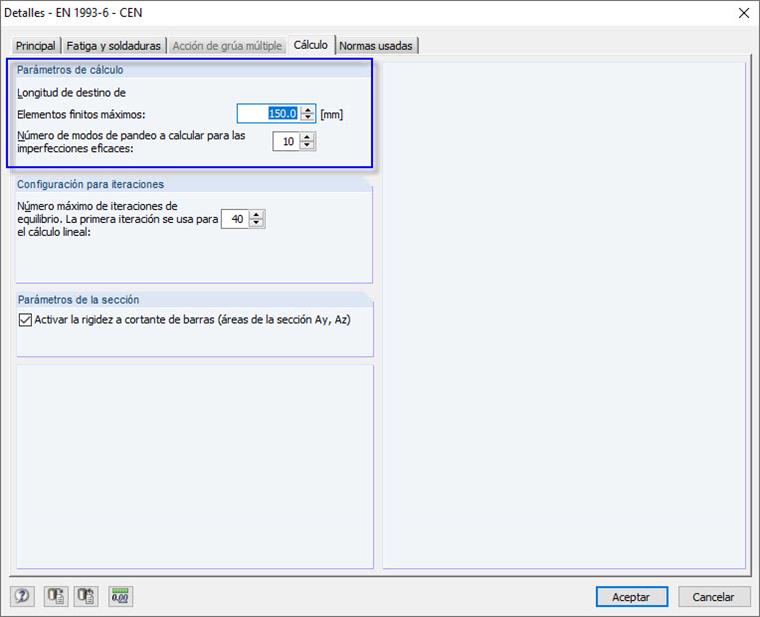Click the Configuración para iteraciones heading
This screenshot has width=760, height=617.
click(90, 184)
